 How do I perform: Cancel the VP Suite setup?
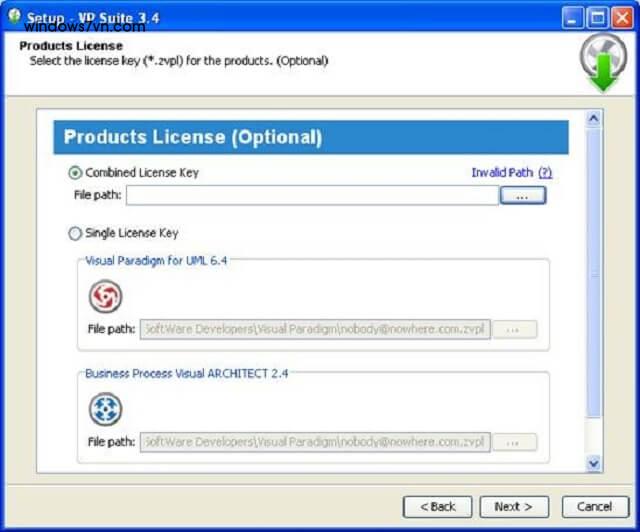(595, 507)
